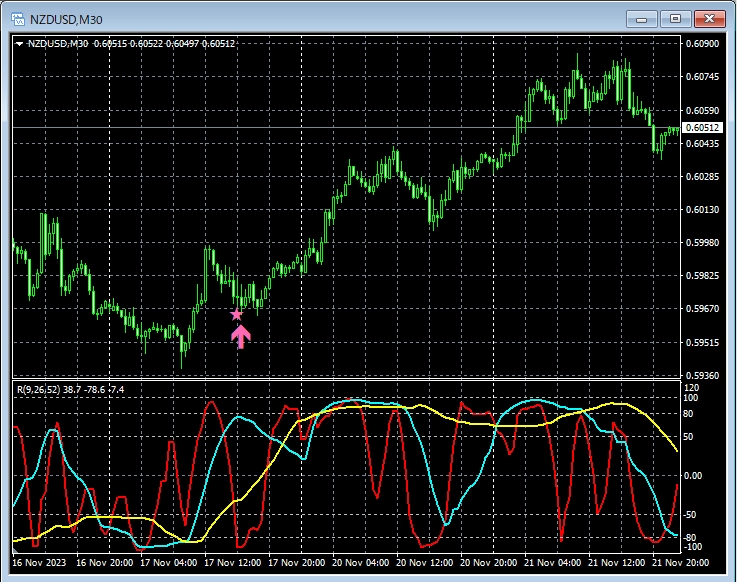Image resolution: width=738 pixels, height=582 pixels.
Task: Click the 0.60900 level on price scale
Action: coord(704,44)
